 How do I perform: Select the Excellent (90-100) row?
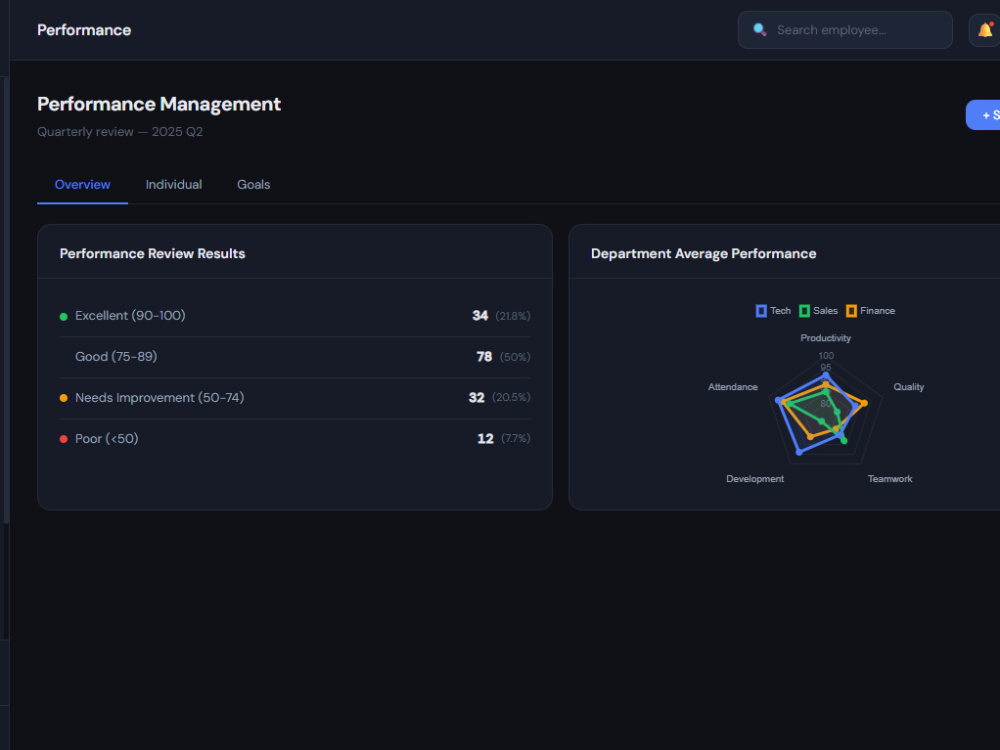pyautogui.click(x=295, y=316)
